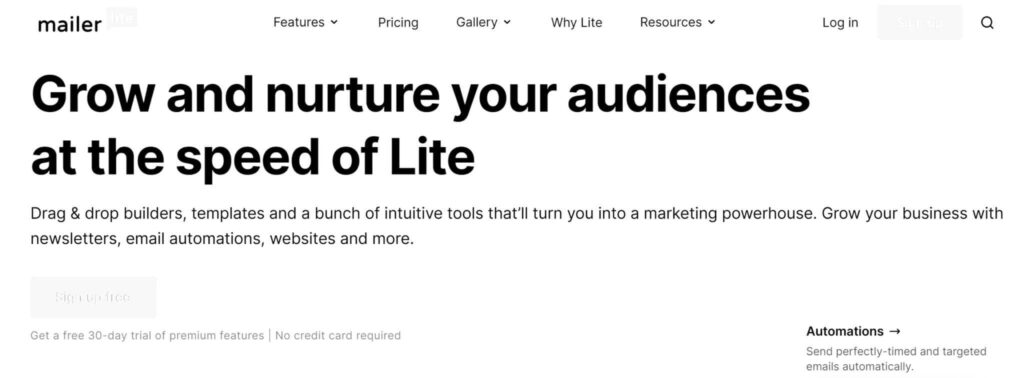The width and height of the screenshot is (1024, 378).
Task: Open the Features menu label
Action: 298,22
